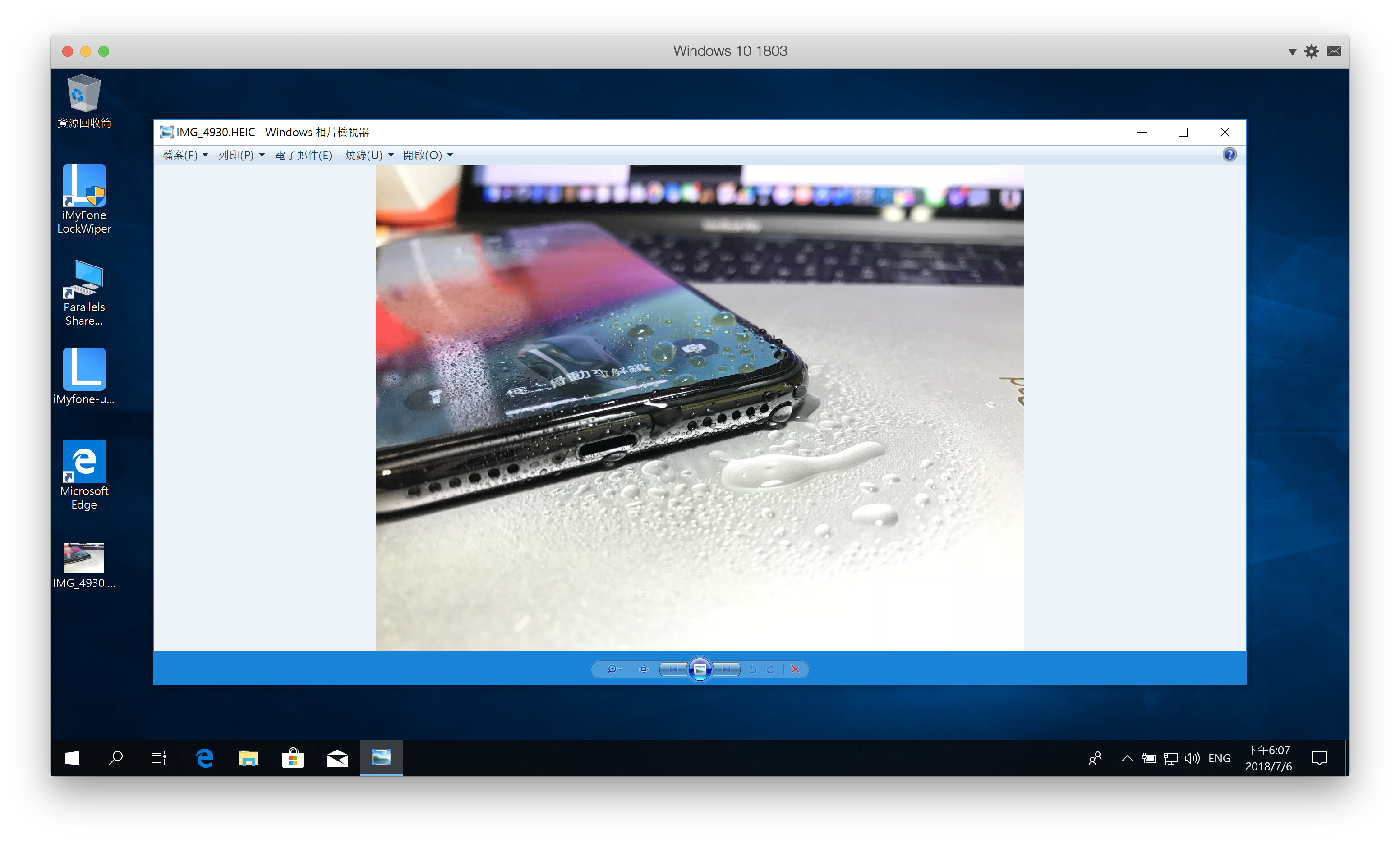Open the clock showing 下午6:07

coord(1268,758)
